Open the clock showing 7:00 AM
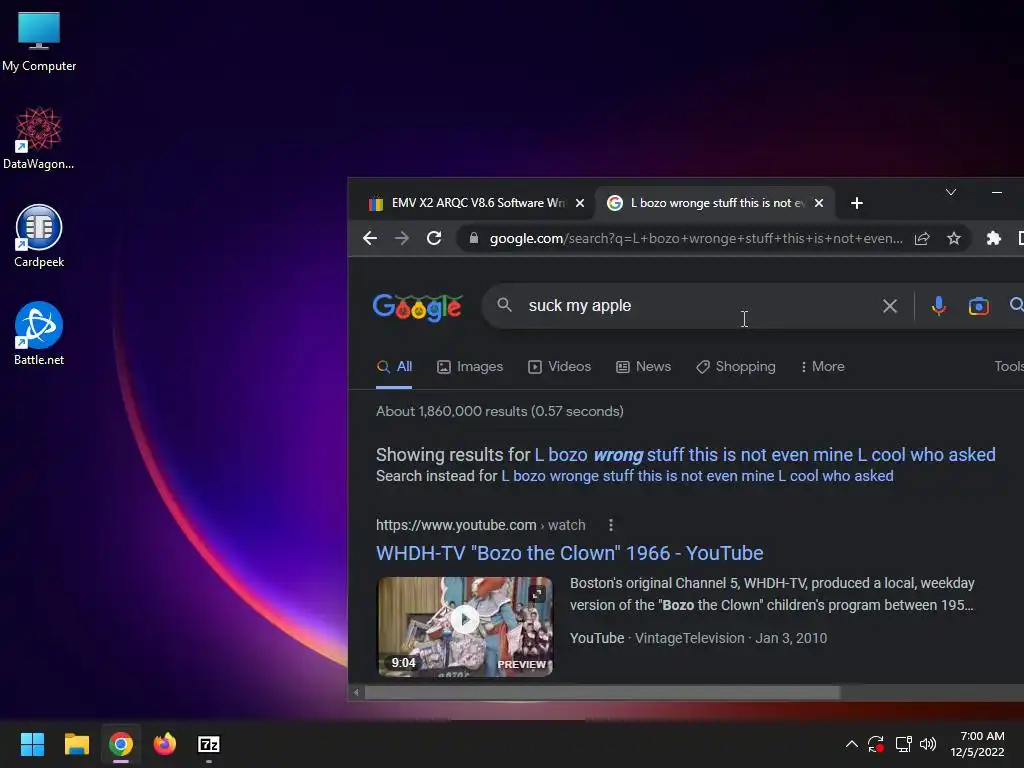The height and width of the screenshot is (768, 1024). [978, 744]
